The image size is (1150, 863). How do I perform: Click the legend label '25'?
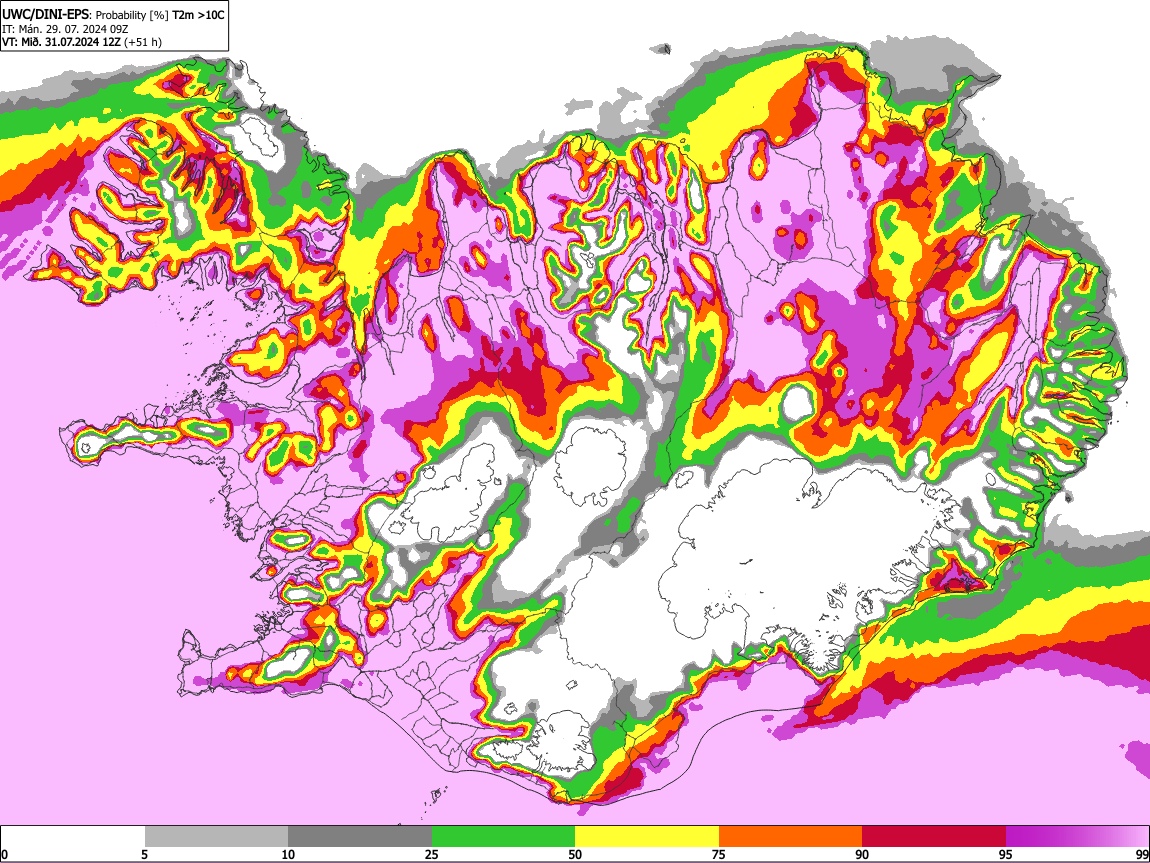pos(432,854)
